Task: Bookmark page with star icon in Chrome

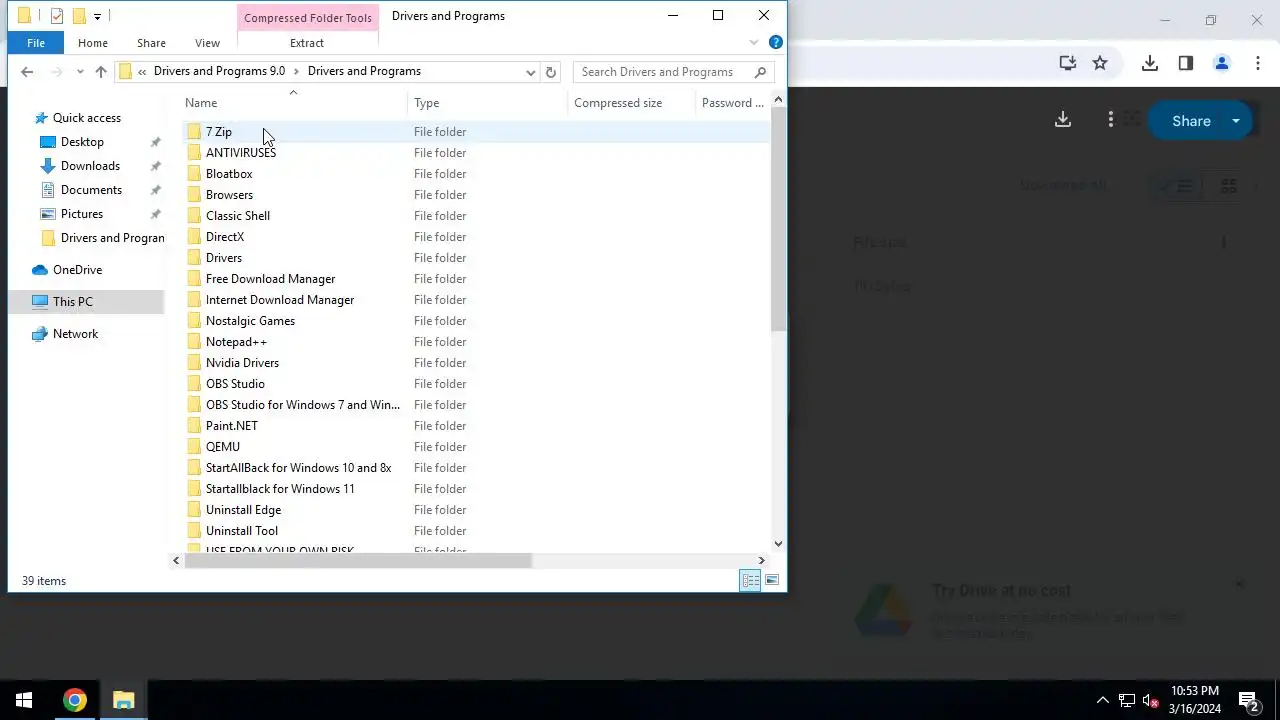Action: tap(1100, 63)
